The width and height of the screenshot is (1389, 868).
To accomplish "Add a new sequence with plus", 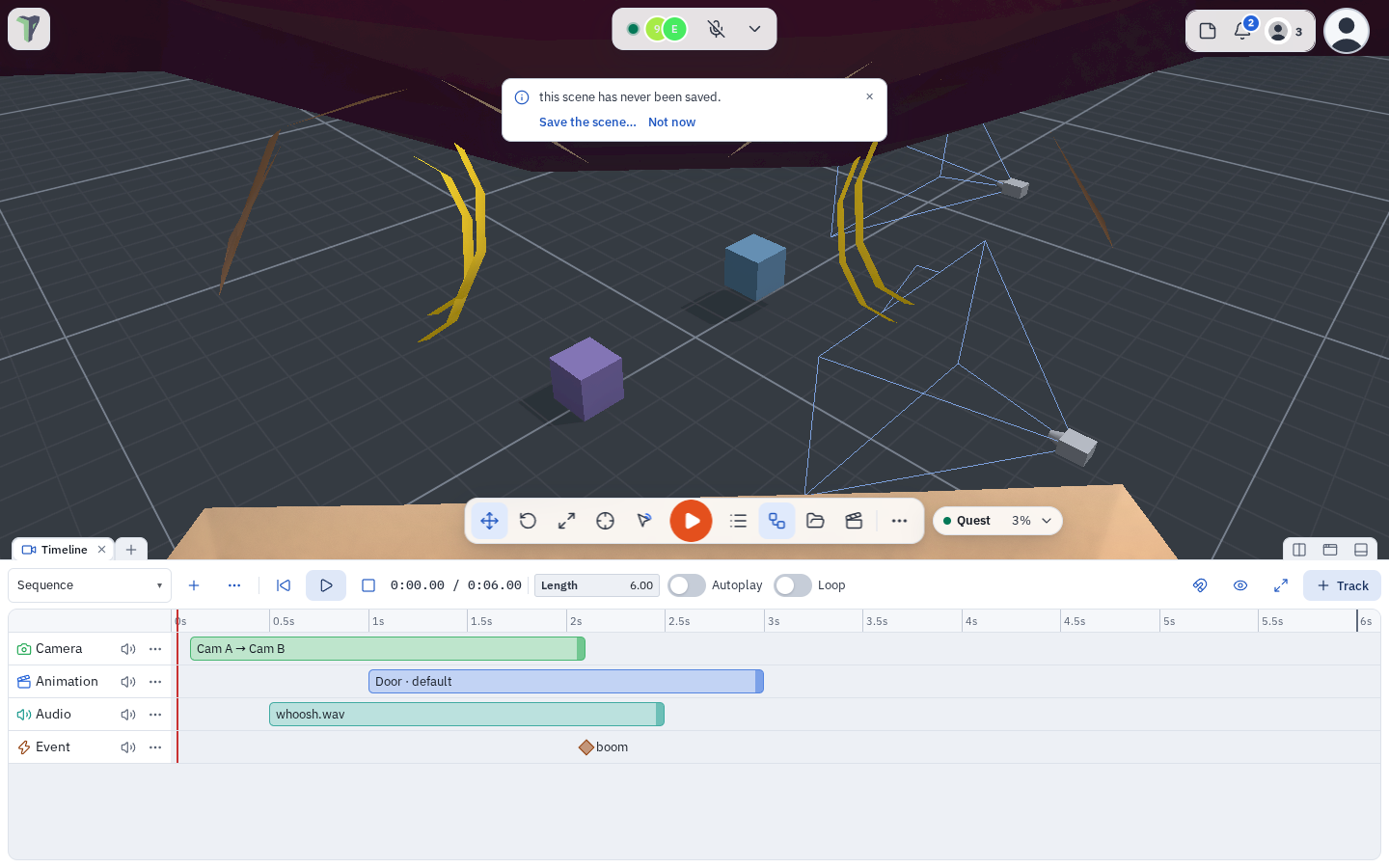I will click(194, 585).
